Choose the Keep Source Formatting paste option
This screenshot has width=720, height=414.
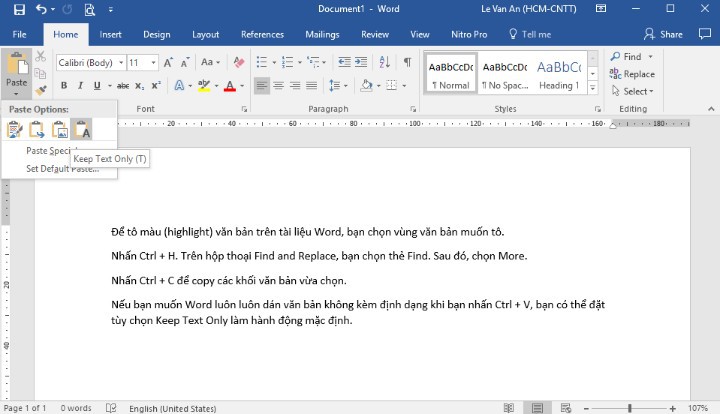tap(15, 129)
